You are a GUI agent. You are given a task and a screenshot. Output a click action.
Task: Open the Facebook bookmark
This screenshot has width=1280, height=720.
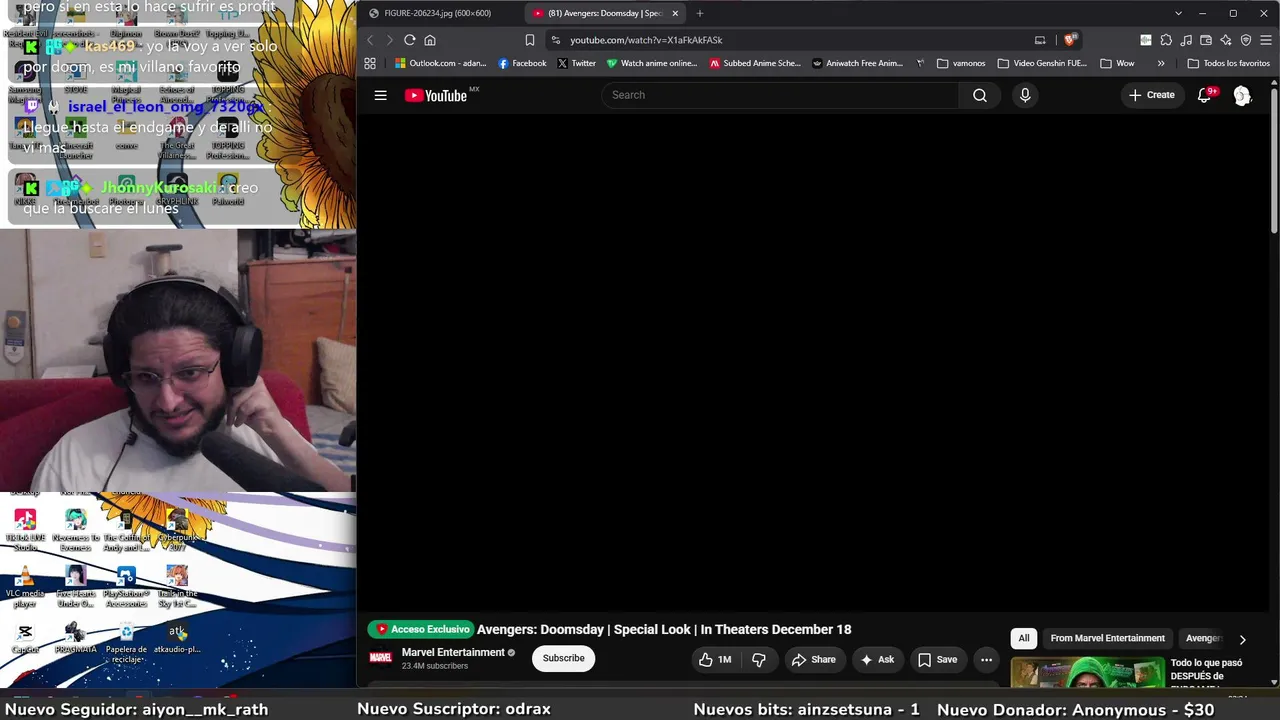(522, 63)
